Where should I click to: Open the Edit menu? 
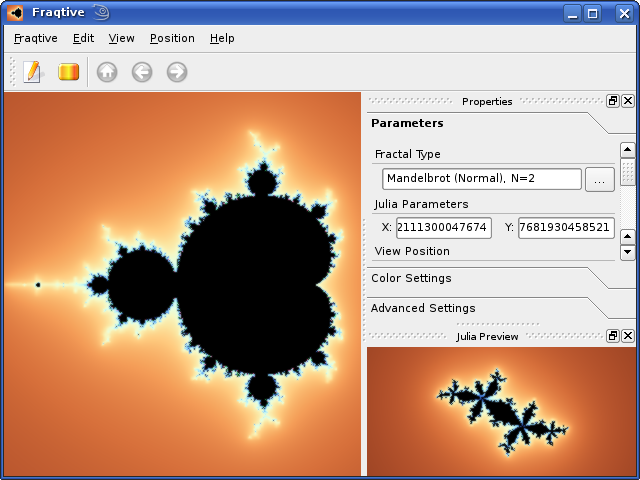point(83,38)
